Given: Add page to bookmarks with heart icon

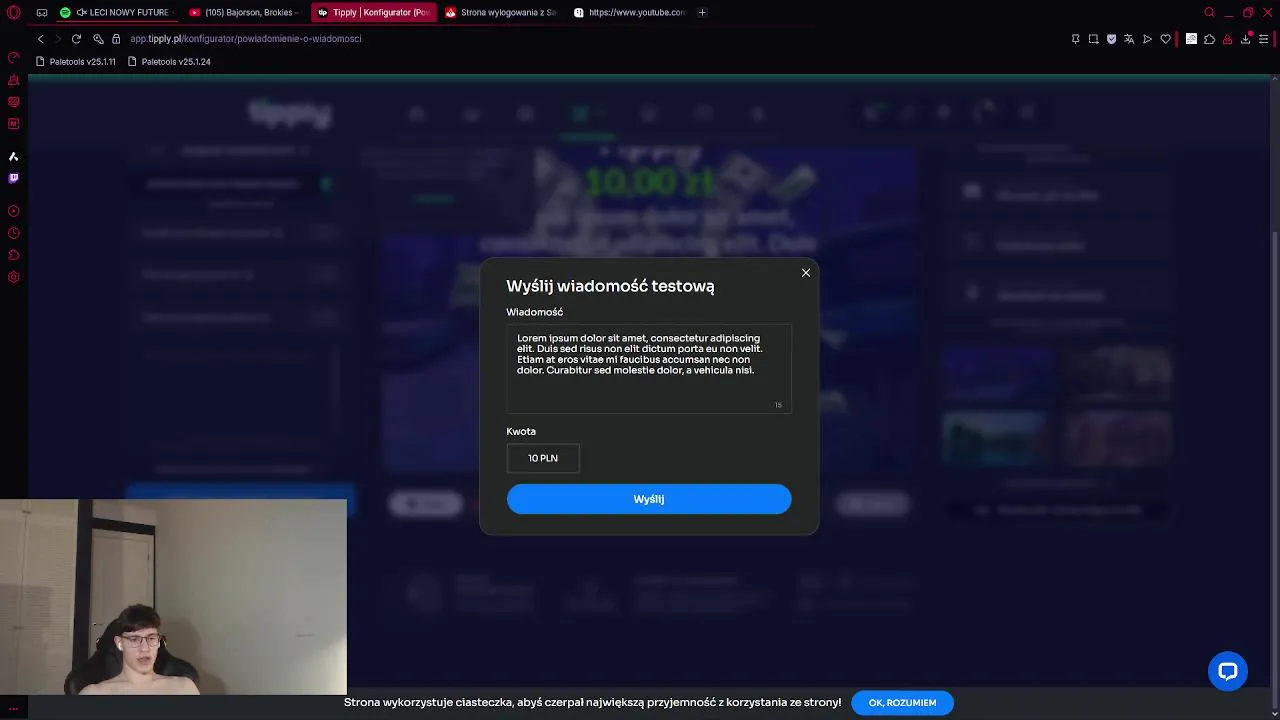Looking at the screenshot, I should click(x=1165, y=39).
